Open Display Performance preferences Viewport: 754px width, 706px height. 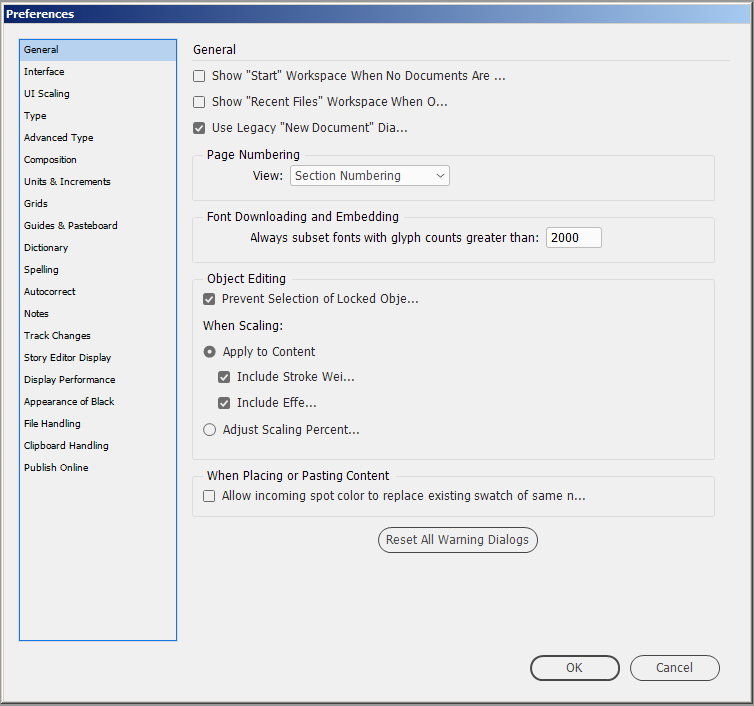click(x=98, y=380)
